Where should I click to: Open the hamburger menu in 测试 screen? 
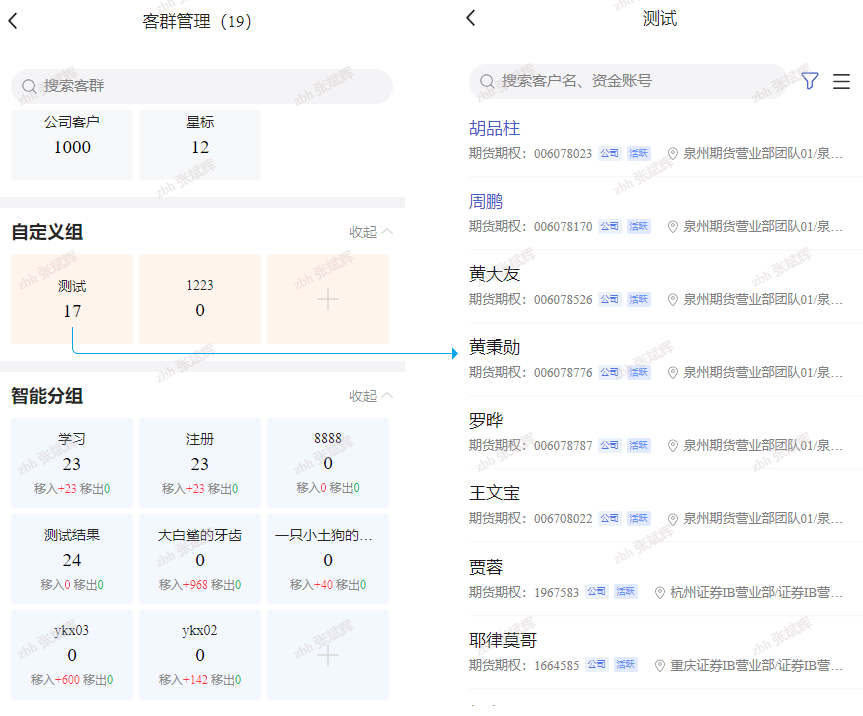841,81
